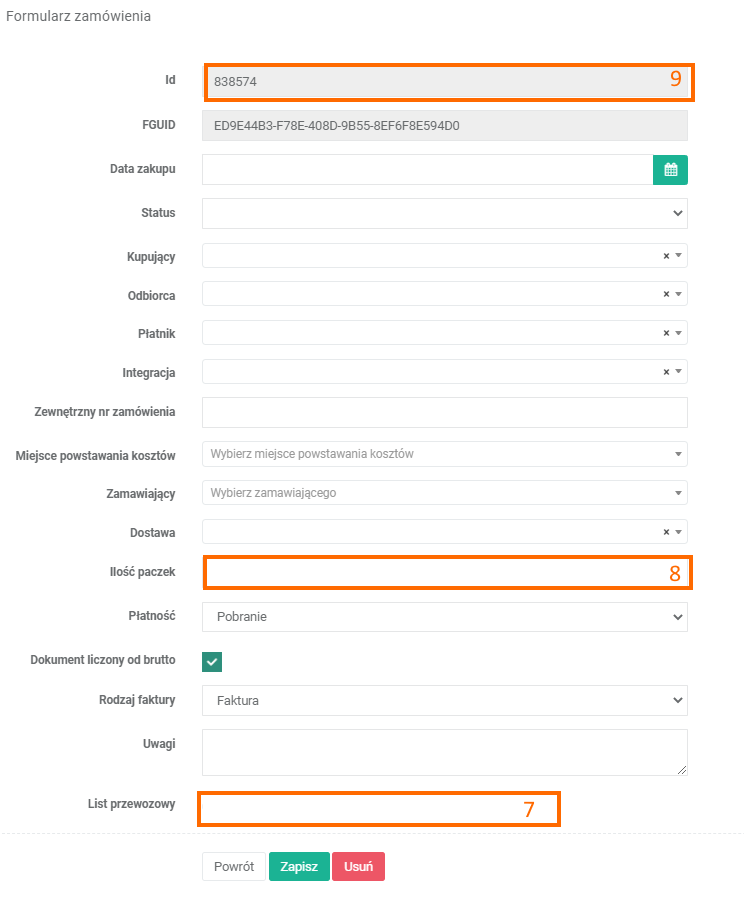
Task: Click the Zewnętrzny nr zamówienia field
Action: 444,412
